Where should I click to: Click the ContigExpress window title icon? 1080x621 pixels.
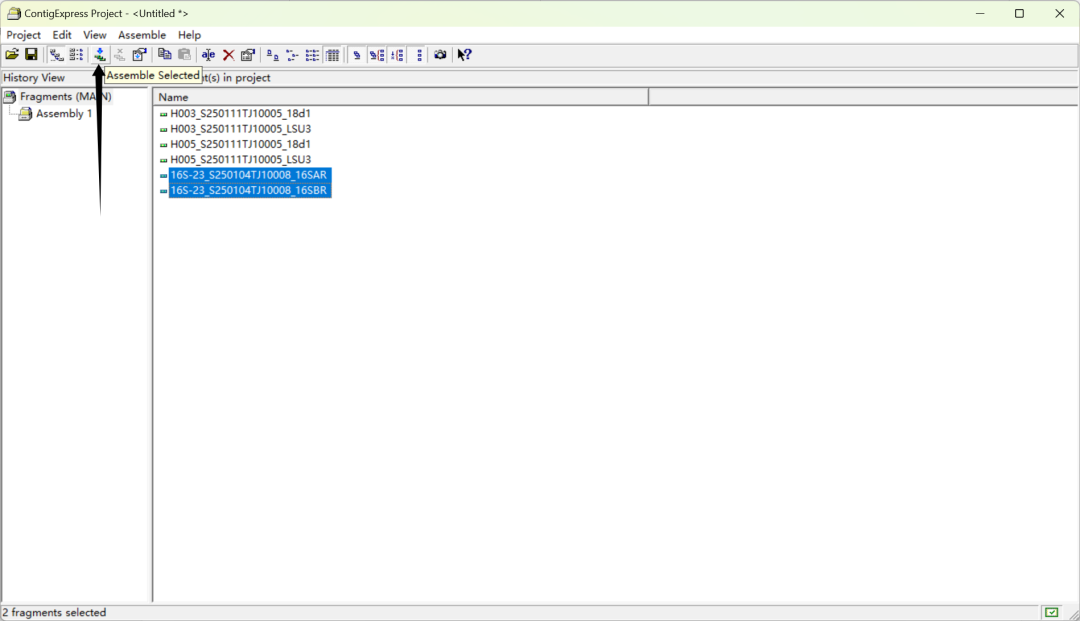pyautogui.click(x=14, y=13)
